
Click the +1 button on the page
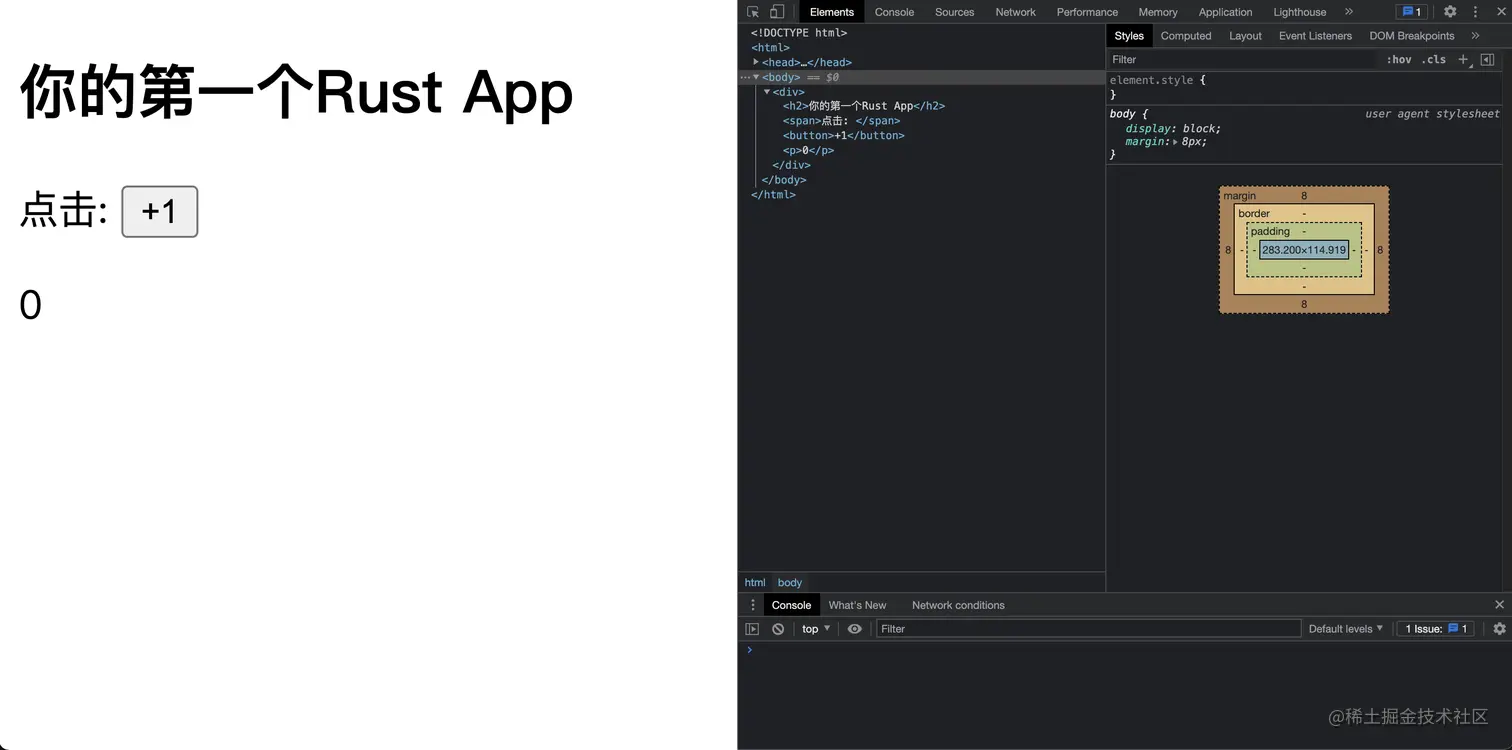click(160, 211)
